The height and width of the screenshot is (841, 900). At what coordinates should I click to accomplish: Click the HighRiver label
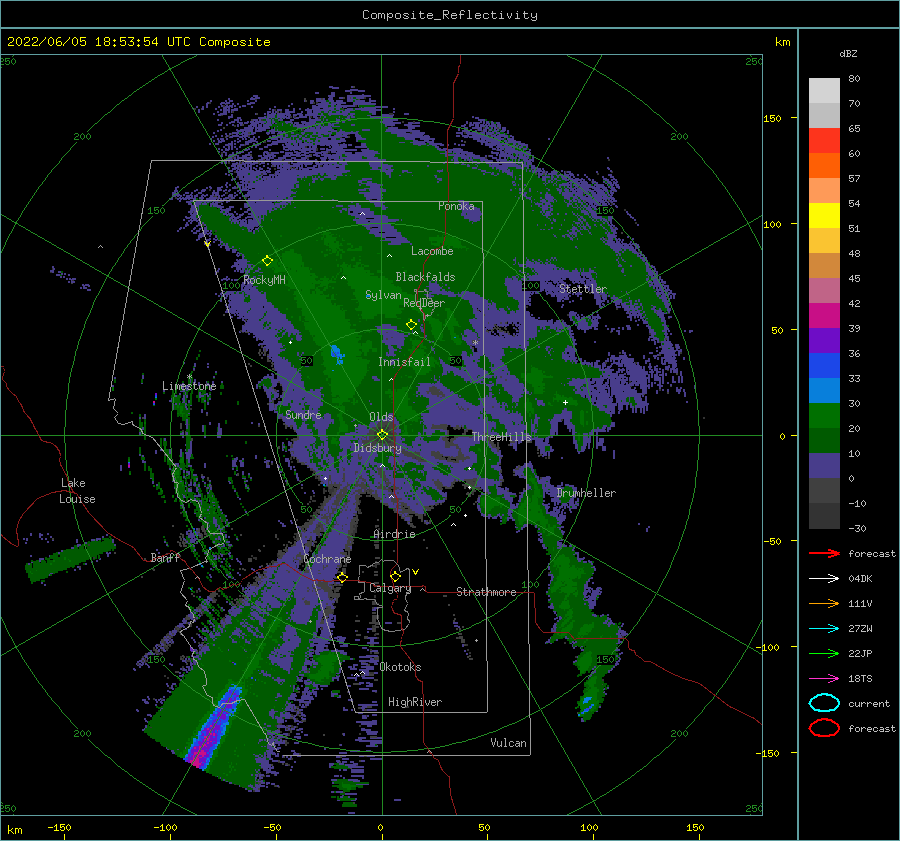tap(415, 702)
